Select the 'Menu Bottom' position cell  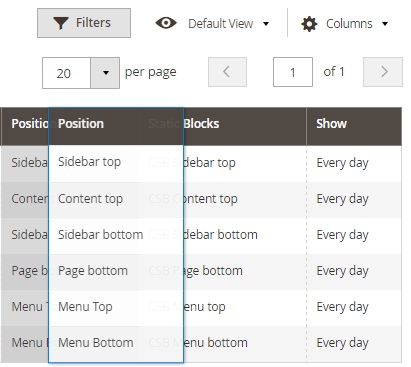point(116,344)
